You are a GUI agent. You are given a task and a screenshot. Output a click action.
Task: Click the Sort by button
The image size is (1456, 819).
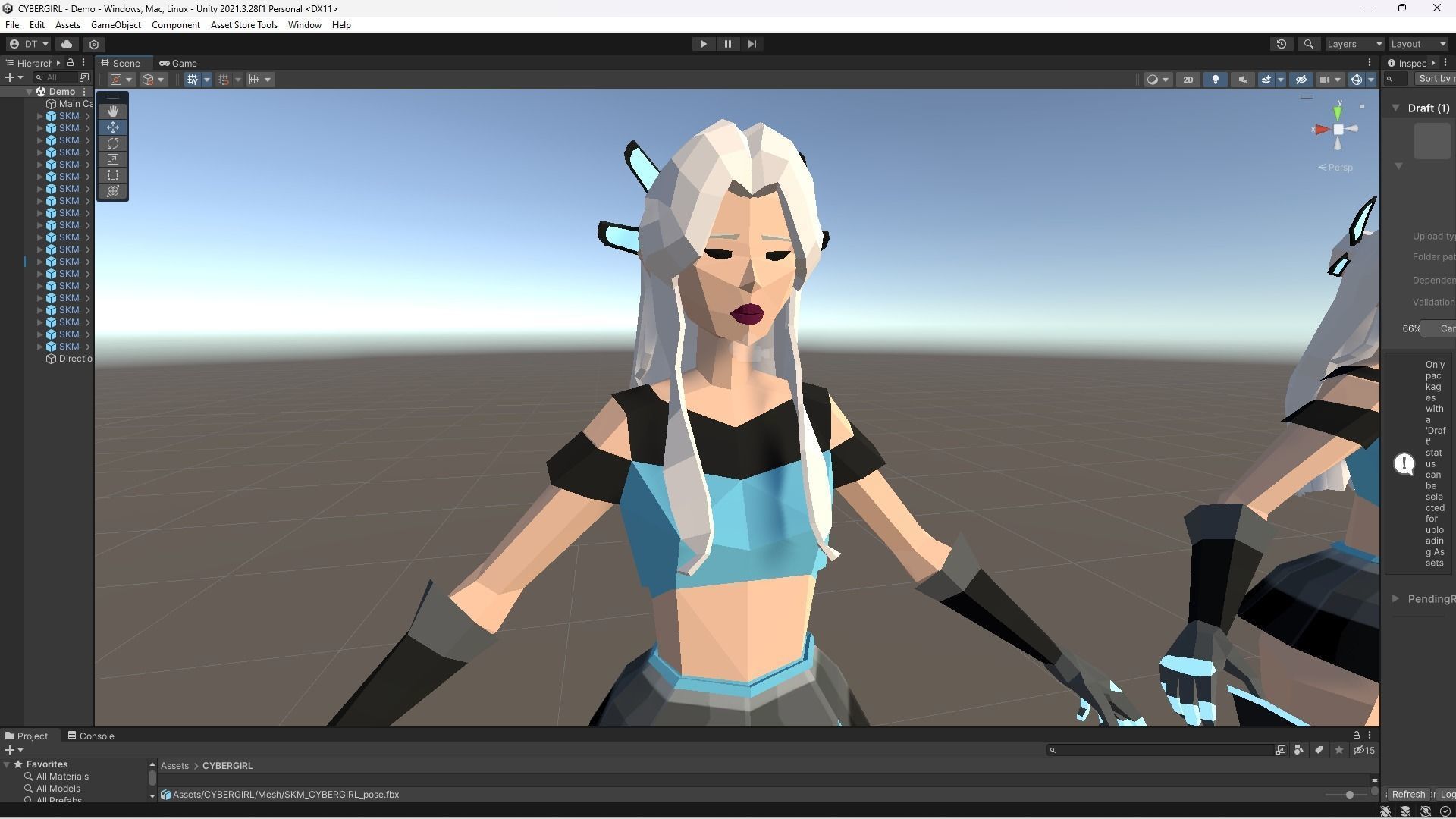(1436, 79)
